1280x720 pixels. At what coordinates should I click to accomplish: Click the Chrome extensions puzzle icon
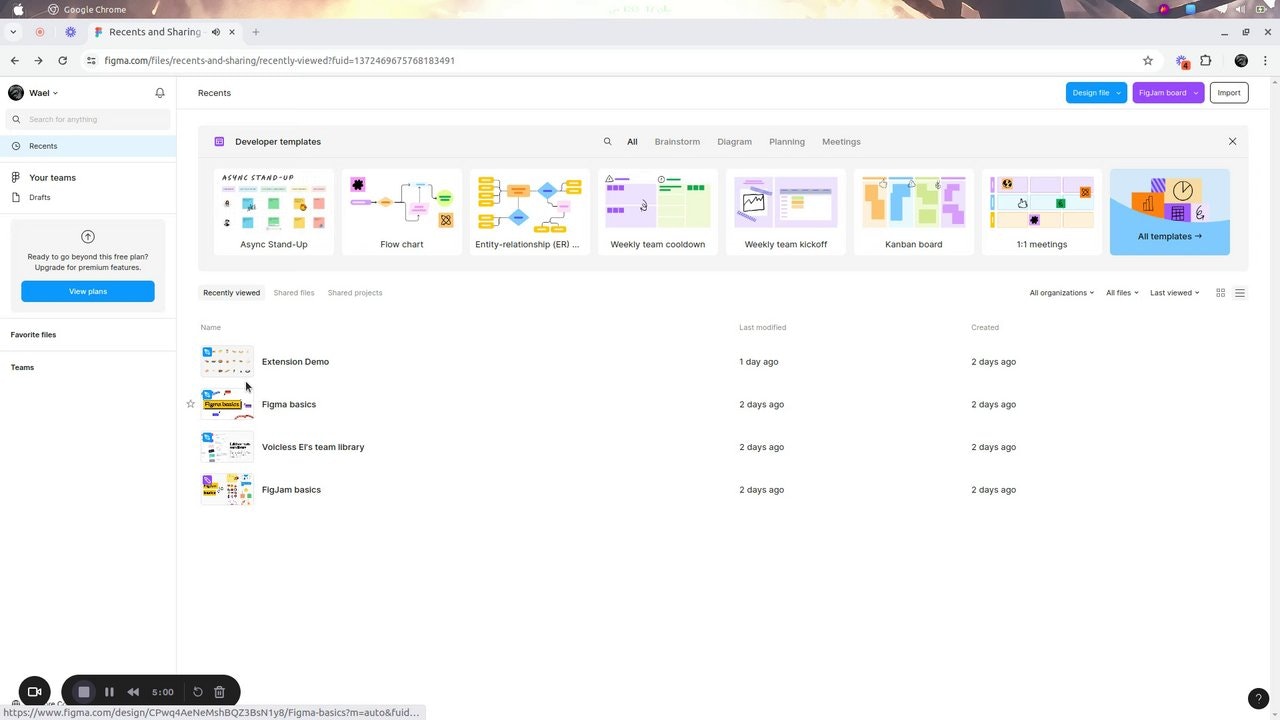coord(1206,60)
